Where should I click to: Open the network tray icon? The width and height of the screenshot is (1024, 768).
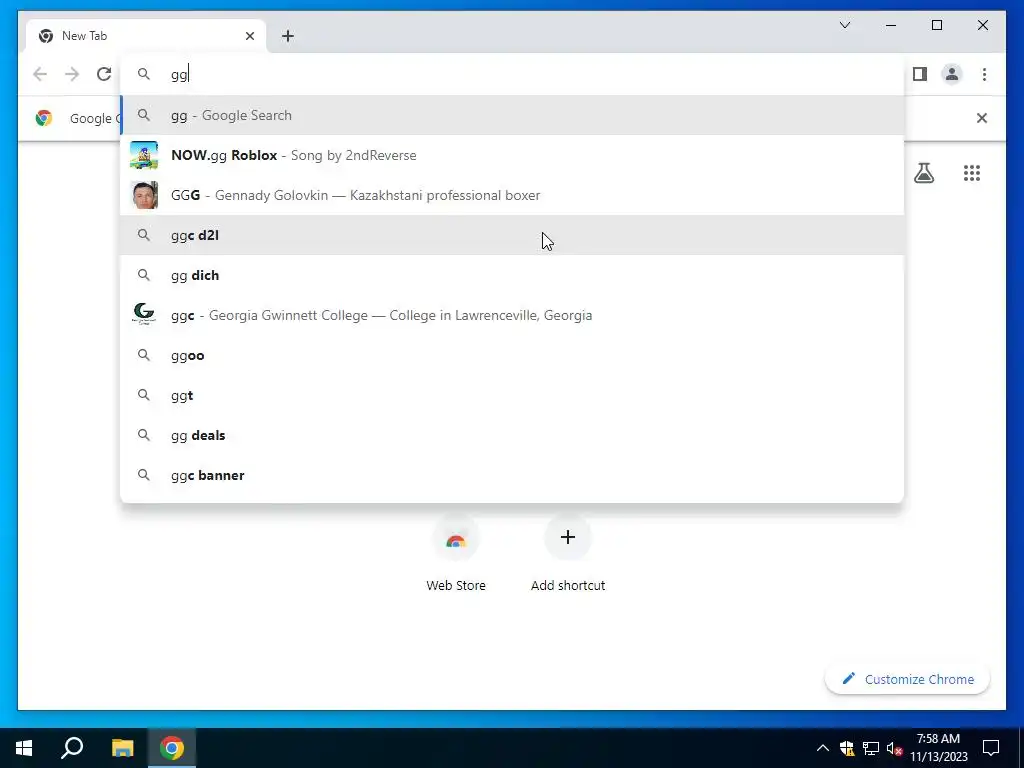tap(871, 748)
